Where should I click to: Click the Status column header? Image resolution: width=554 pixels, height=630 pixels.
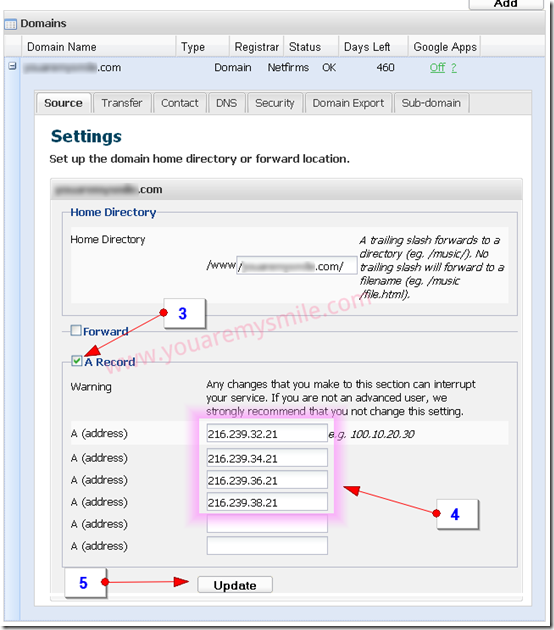click(x=311, y=47)
